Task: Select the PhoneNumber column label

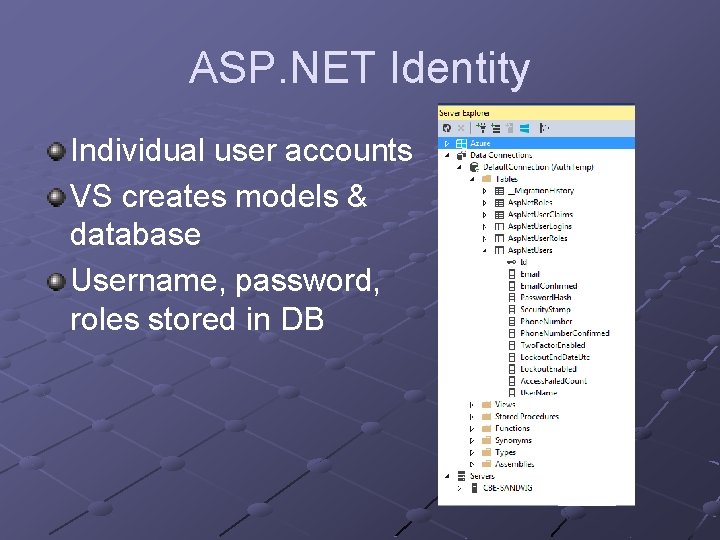Action: click(x=546, y=321)
